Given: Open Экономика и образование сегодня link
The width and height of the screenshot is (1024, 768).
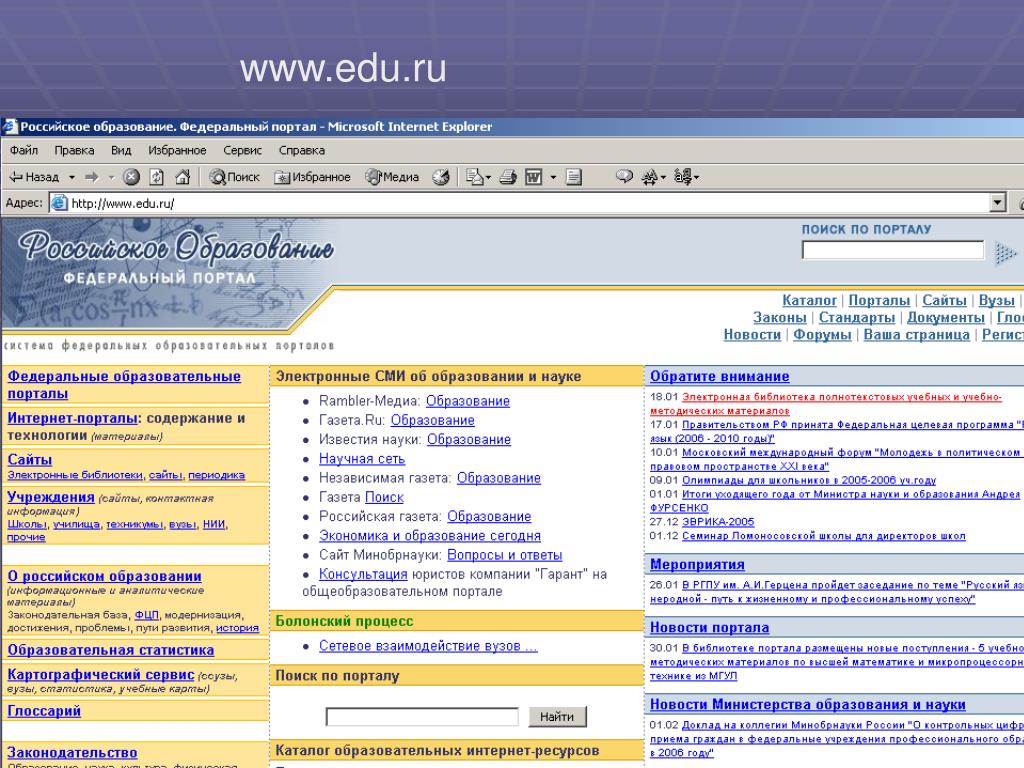Looking at the screenshot, I should (430, 536).
